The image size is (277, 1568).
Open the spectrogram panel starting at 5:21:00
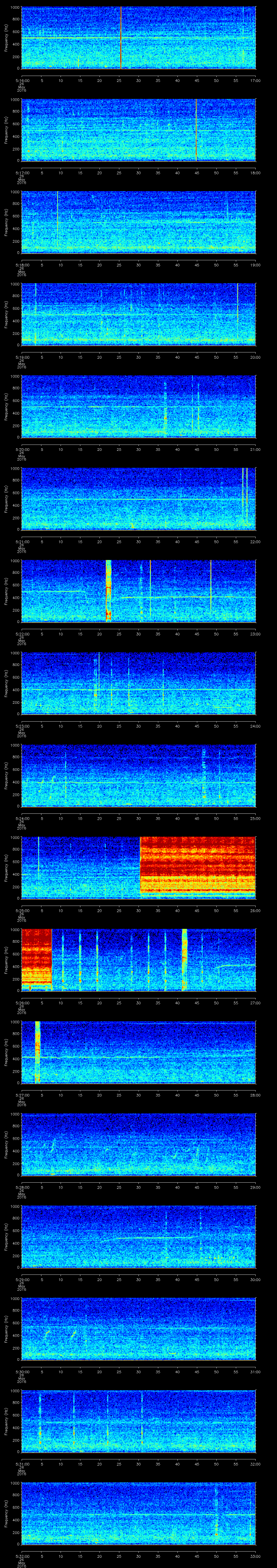(139, 499)
